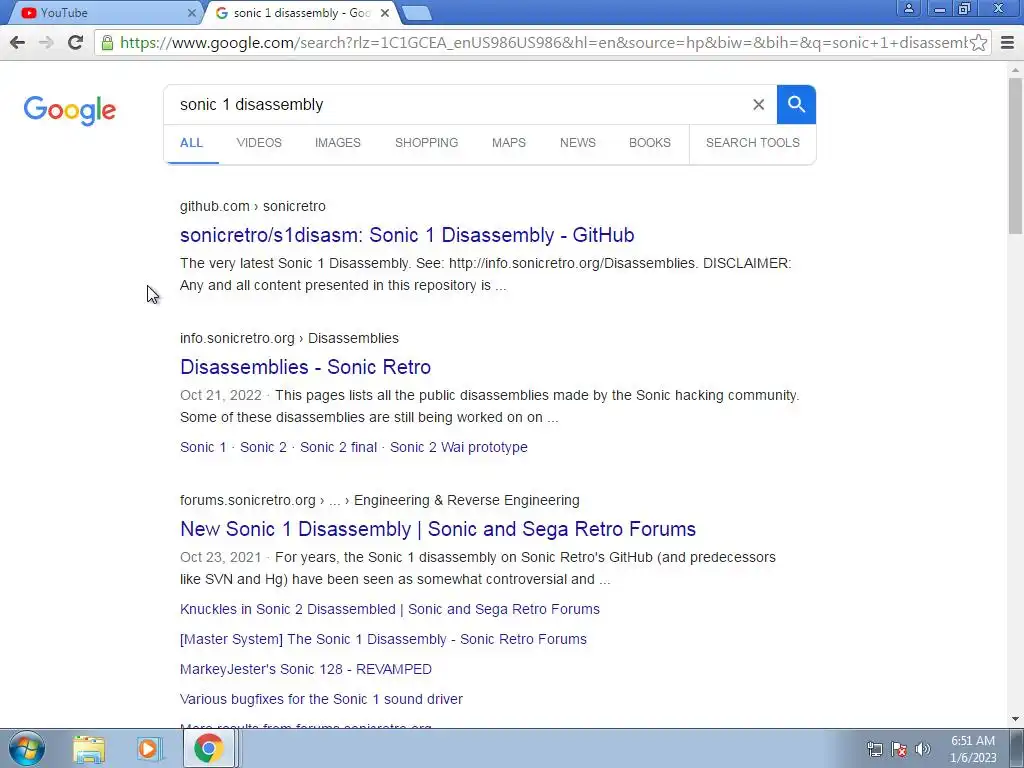This screenshot has height=768, width=1024.
Task: Switch to VIDEOS results
Action: (259, 143)
